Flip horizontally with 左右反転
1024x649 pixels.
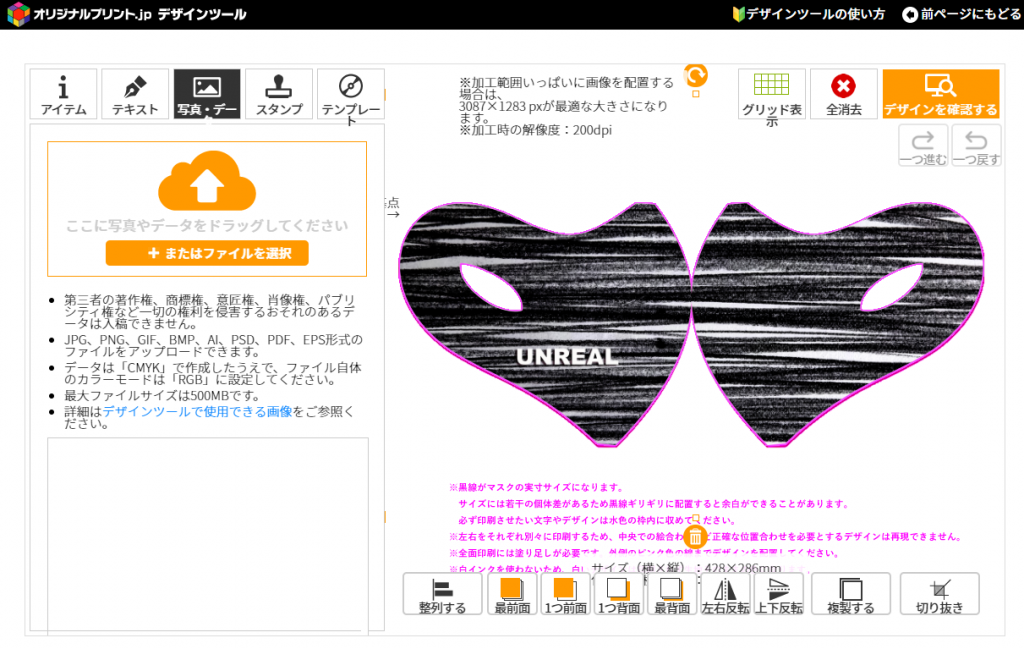tap(725, 594)
